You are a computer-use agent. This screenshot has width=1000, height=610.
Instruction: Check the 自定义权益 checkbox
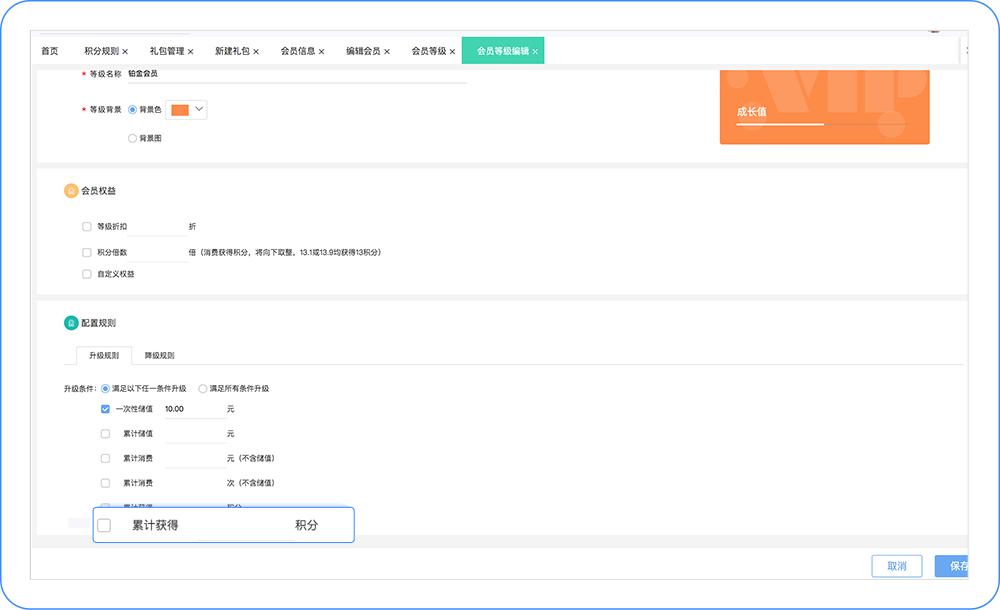point(86,274)
